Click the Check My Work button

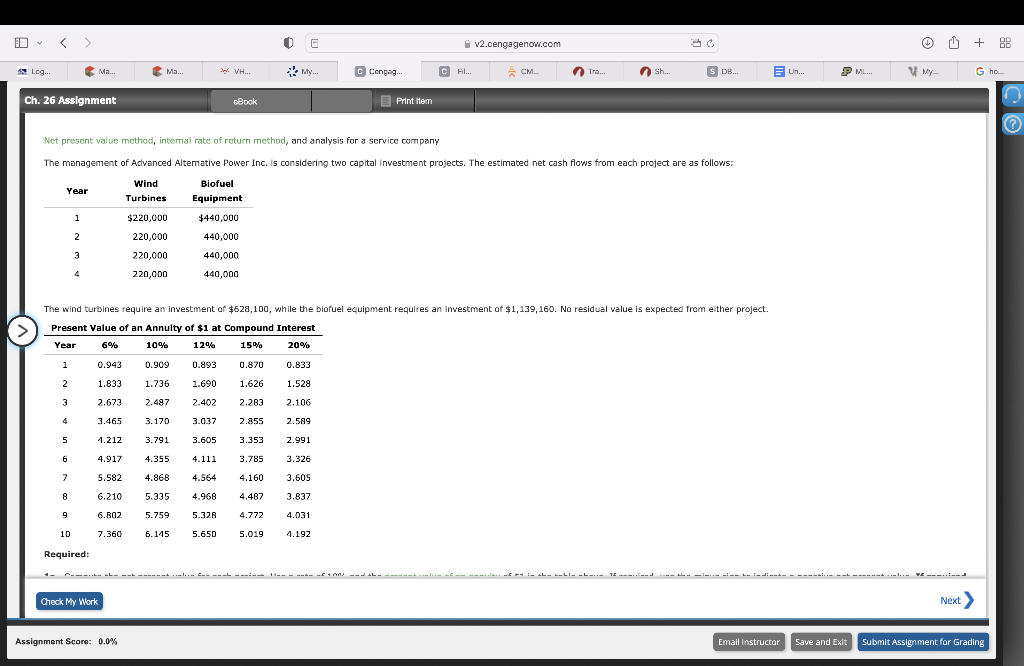pos(69,601)
